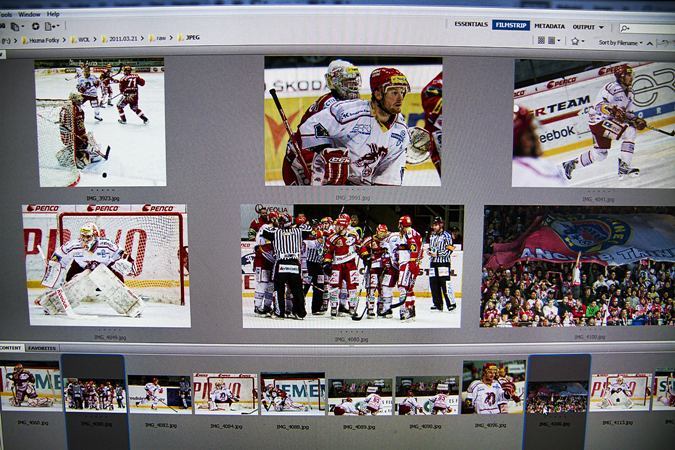
Task: Click inside the search input field
Action: [647, 29]
